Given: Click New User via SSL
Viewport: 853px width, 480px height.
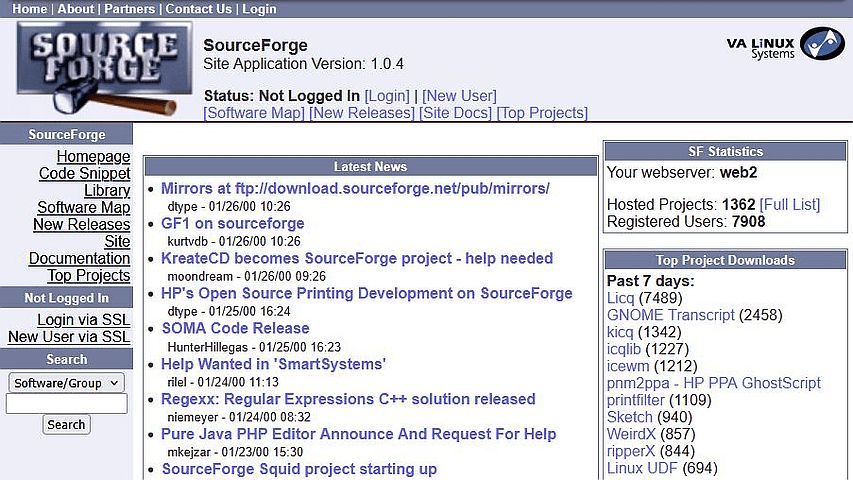Looking at the screenshot, I should coord(69,337).
